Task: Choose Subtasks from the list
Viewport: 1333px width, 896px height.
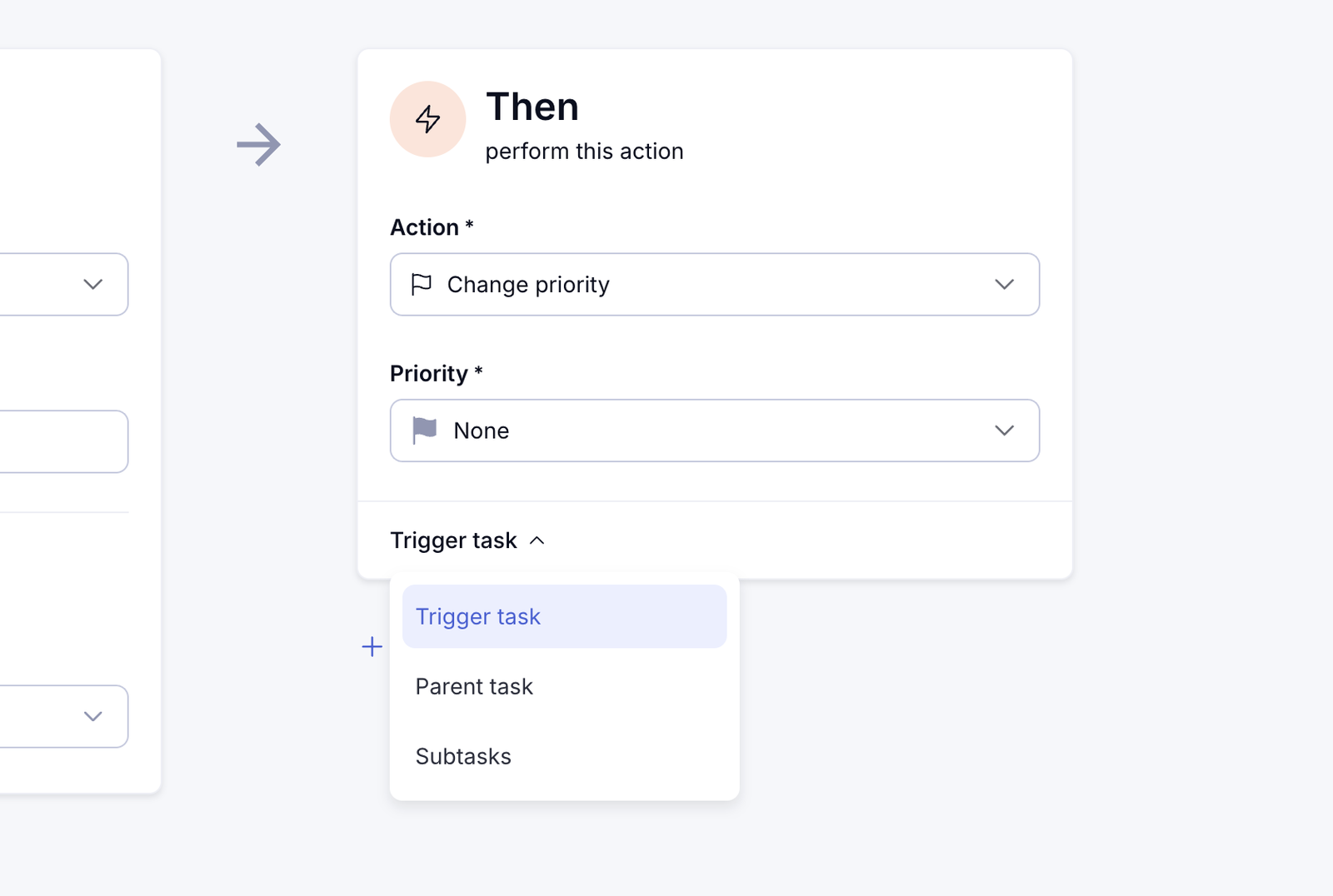Action: [463, 756]
